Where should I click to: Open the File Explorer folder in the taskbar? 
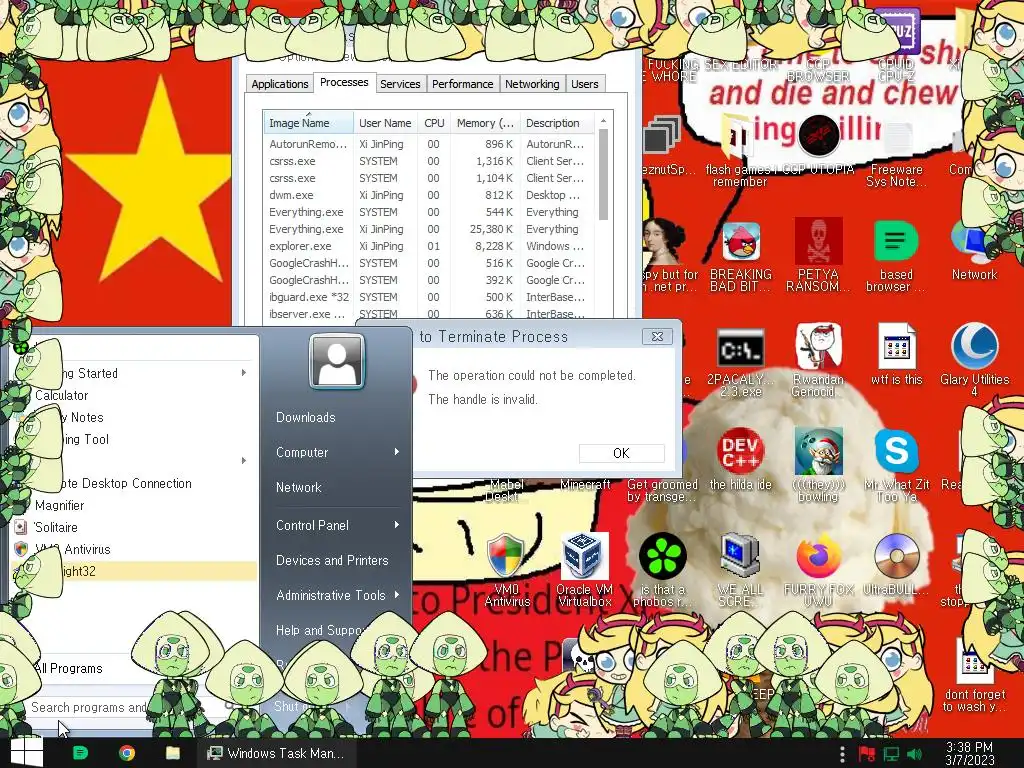click(x=173, y=753)
